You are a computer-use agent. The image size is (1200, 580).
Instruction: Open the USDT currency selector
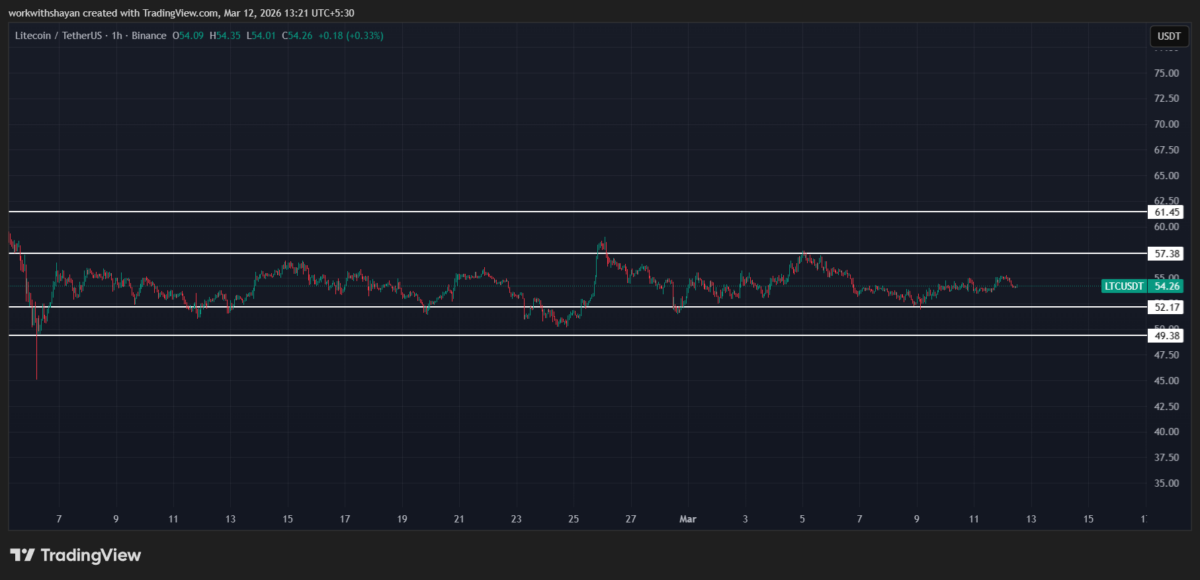pos(1168,37)
